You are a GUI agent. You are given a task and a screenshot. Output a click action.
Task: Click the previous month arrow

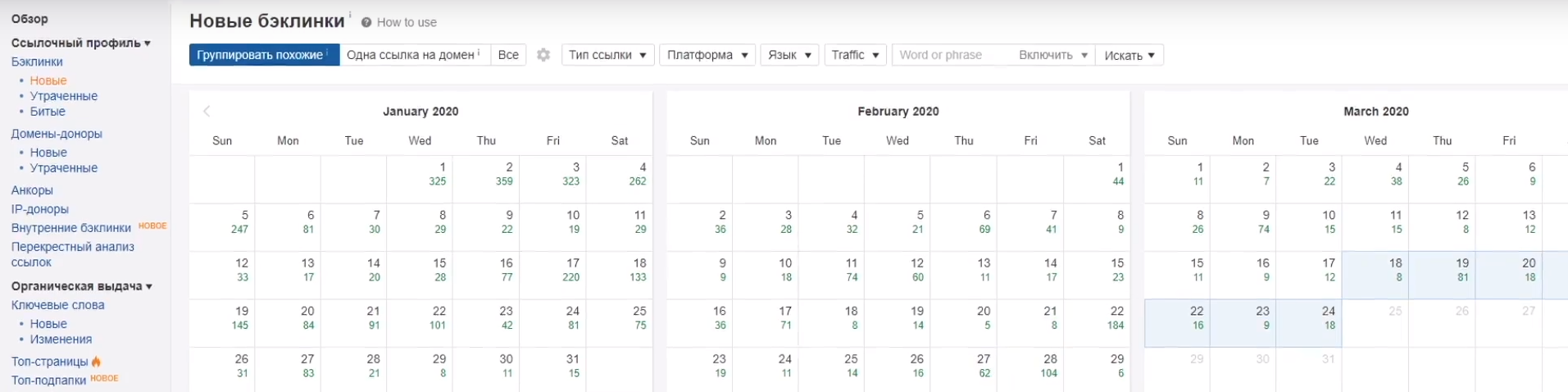tap(207, 112)
